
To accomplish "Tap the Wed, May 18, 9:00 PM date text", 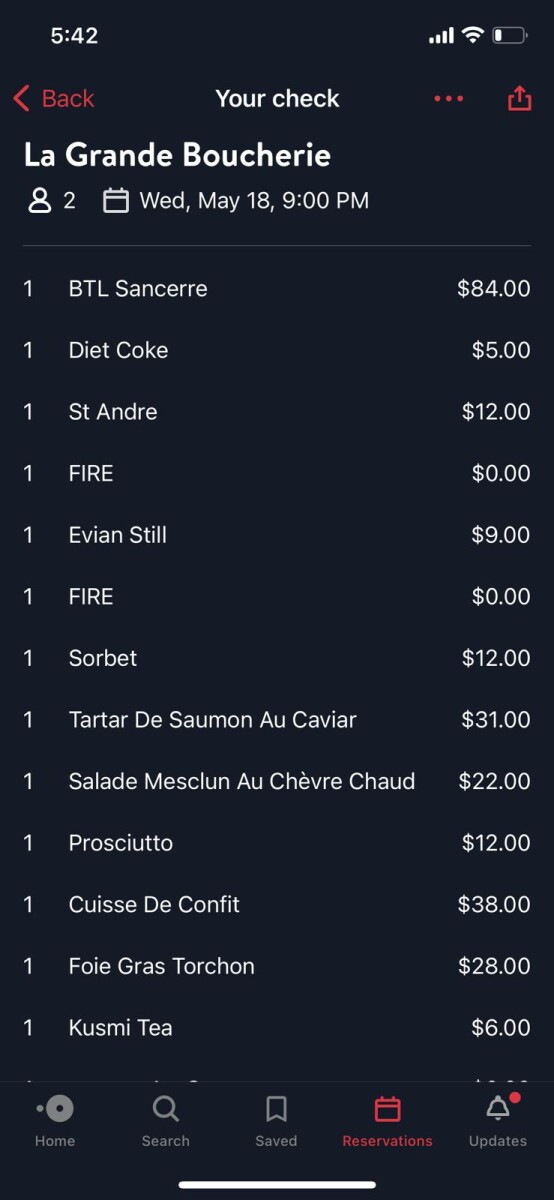I will click(x=254, y=201).
